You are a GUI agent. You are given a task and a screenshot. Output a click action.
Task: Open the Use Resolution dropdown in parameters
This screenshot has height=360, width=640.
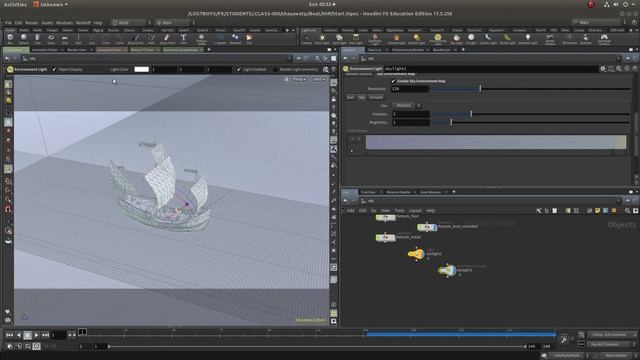click(x=406, y=105)
